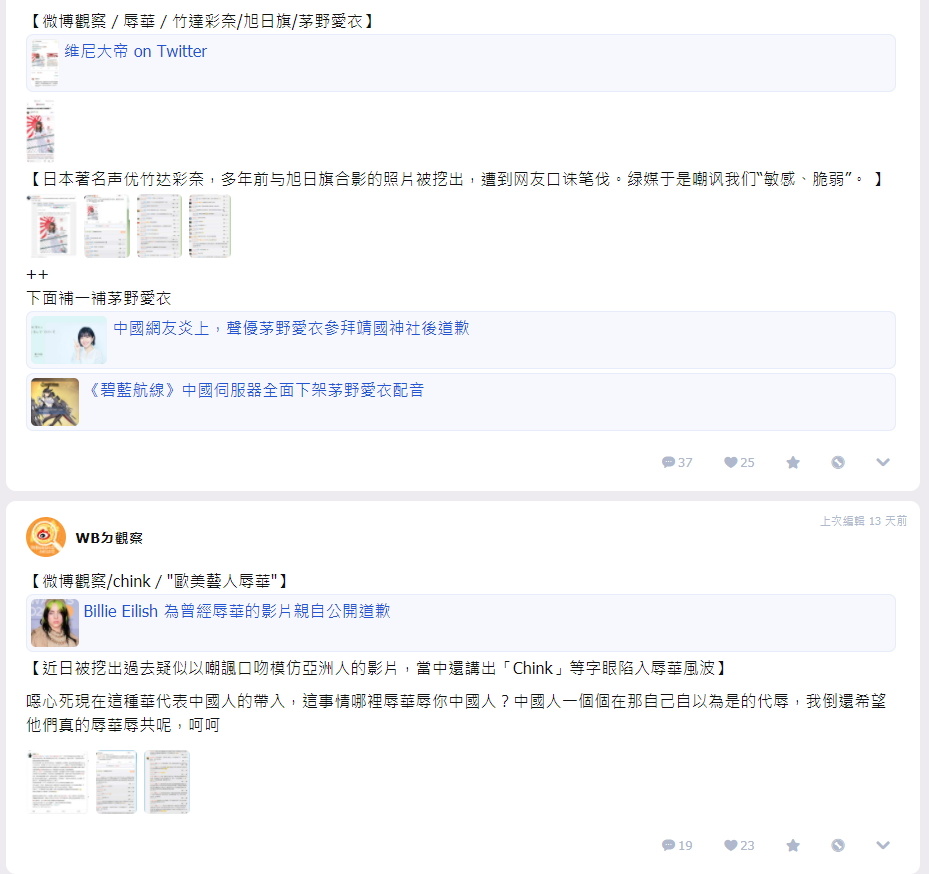Click replurk icon on the second post
929x874 pixels.
coord(838,845)
